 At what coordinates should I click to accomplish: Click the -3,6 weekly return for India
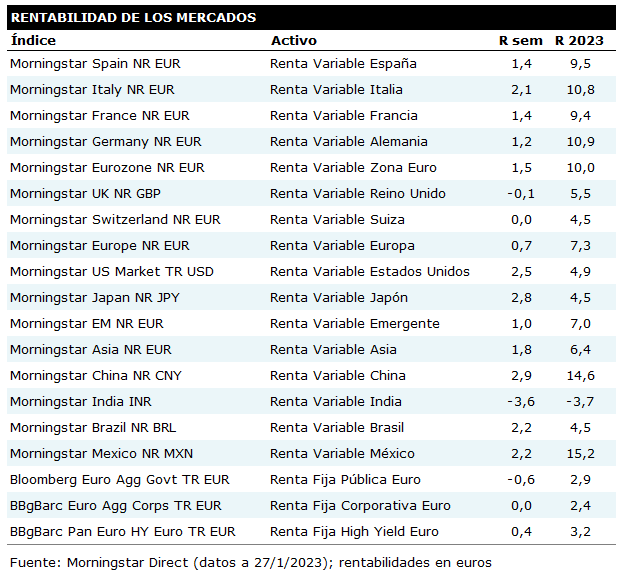pyautogui.click(x=521, y=401)
